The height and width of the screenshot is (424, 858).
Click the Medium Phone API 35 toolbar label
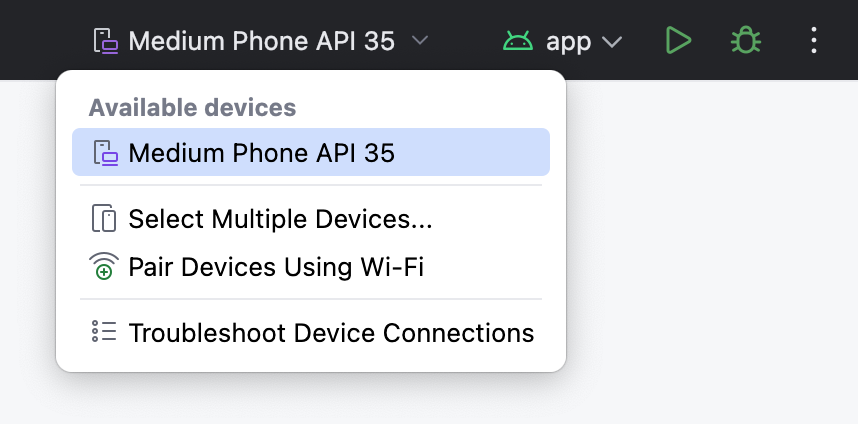coord(261,41)
